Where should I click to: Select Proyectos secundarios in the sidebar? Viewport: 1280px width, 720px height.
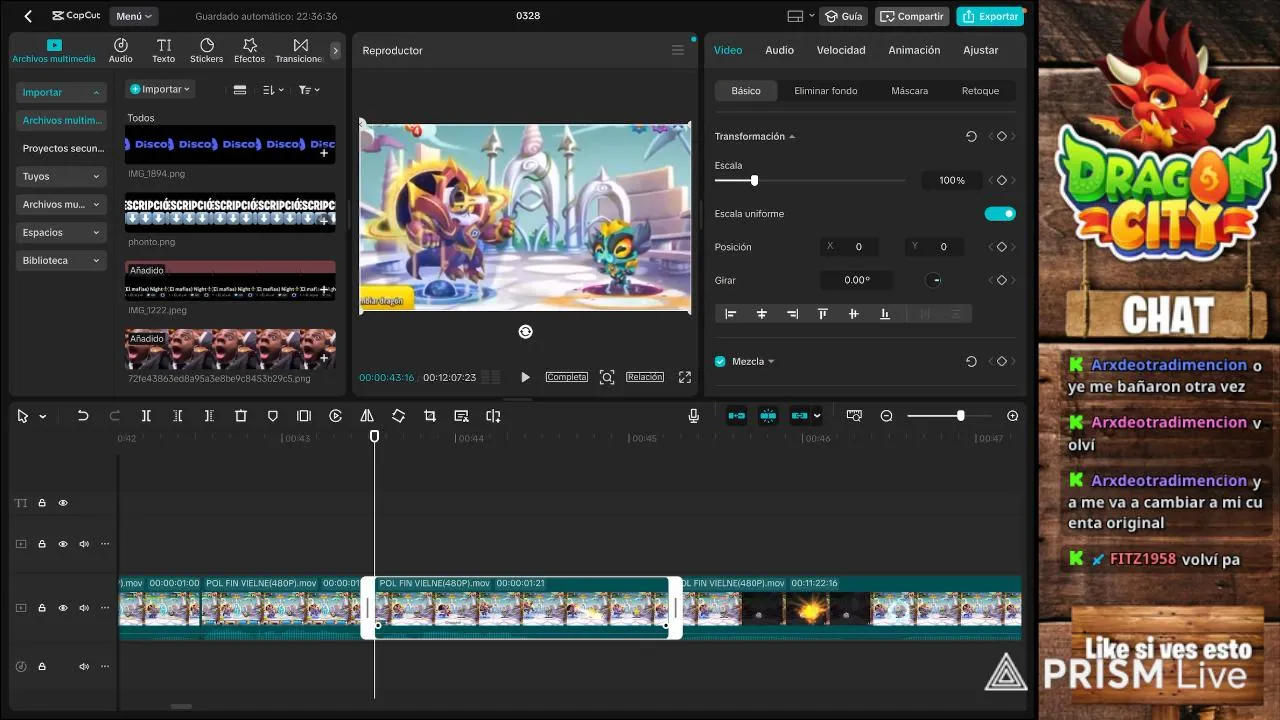[62, 148]
